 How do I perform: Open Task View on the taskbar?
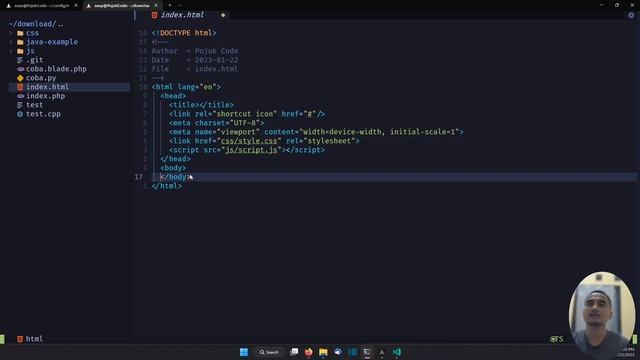tap(294, 352)
